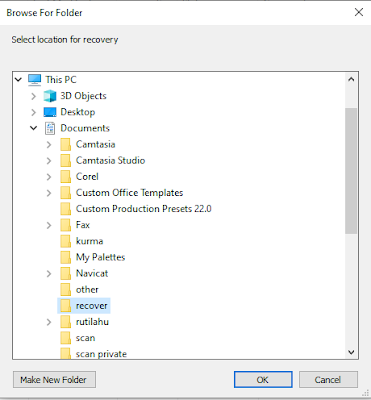Cancel the folder browse dialog

click(x=328, y=380)
